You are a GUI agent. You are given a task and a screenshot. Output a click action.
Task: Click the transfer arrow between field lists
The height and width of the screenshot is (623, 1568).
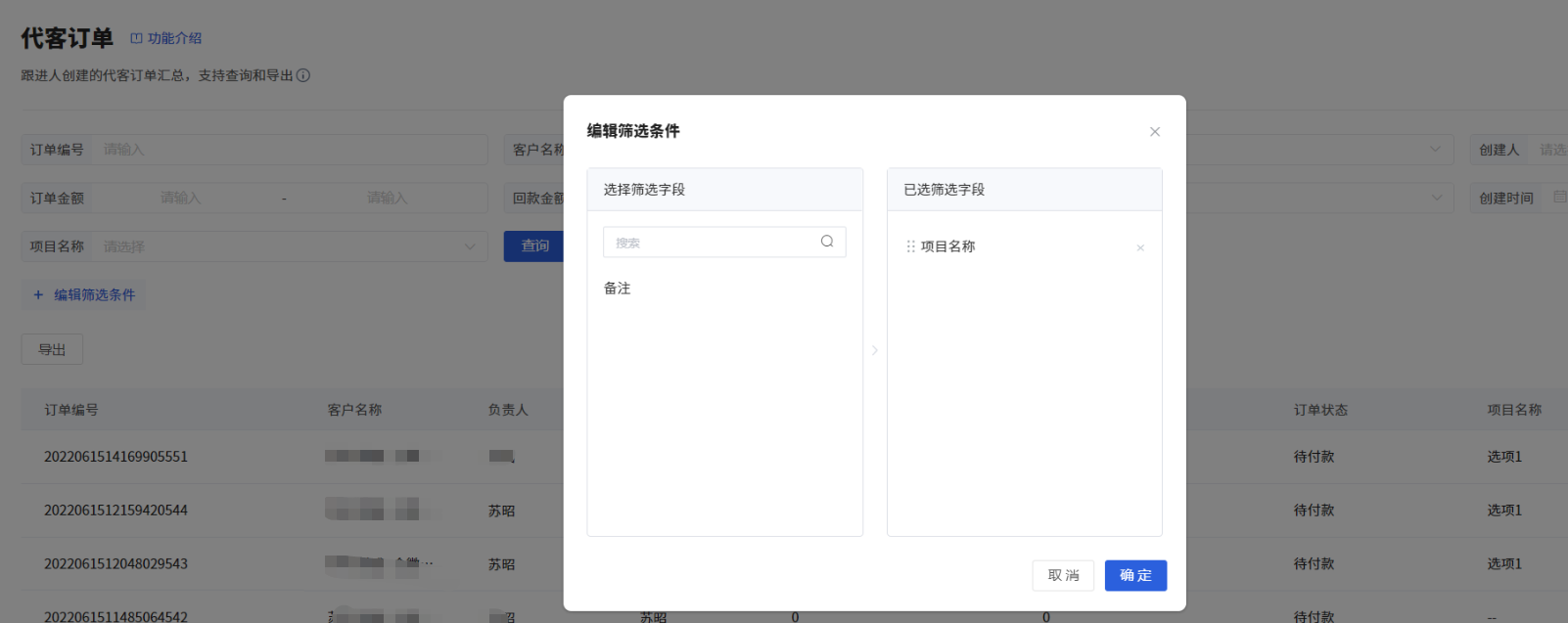click(875, 350)
